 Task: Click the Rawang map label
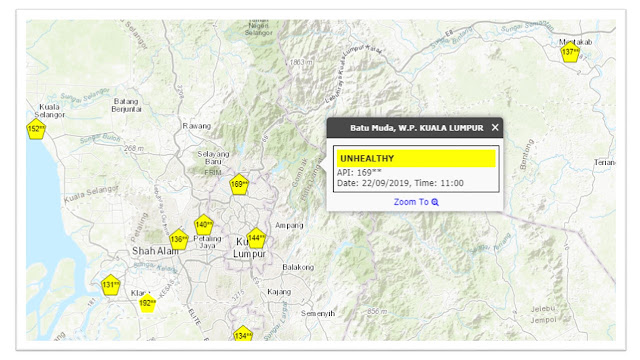click(197, 126)
